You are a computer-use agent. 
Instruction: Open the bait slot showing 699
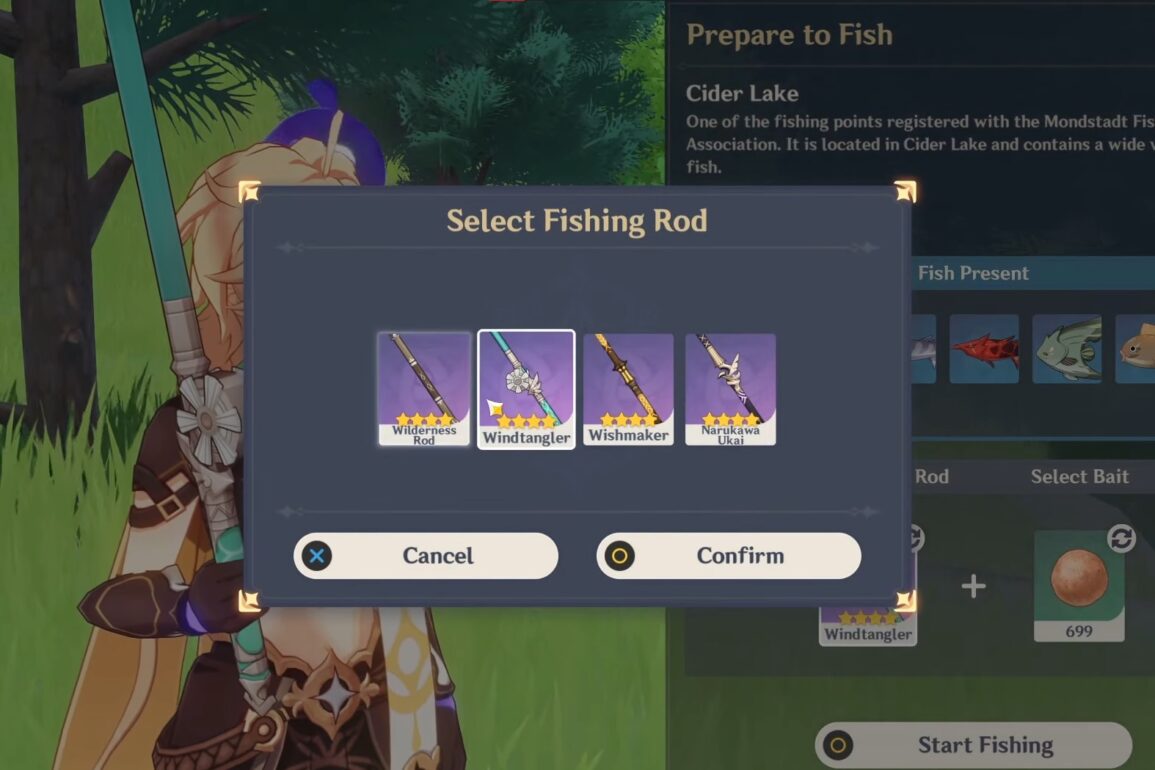(1079, 586)
